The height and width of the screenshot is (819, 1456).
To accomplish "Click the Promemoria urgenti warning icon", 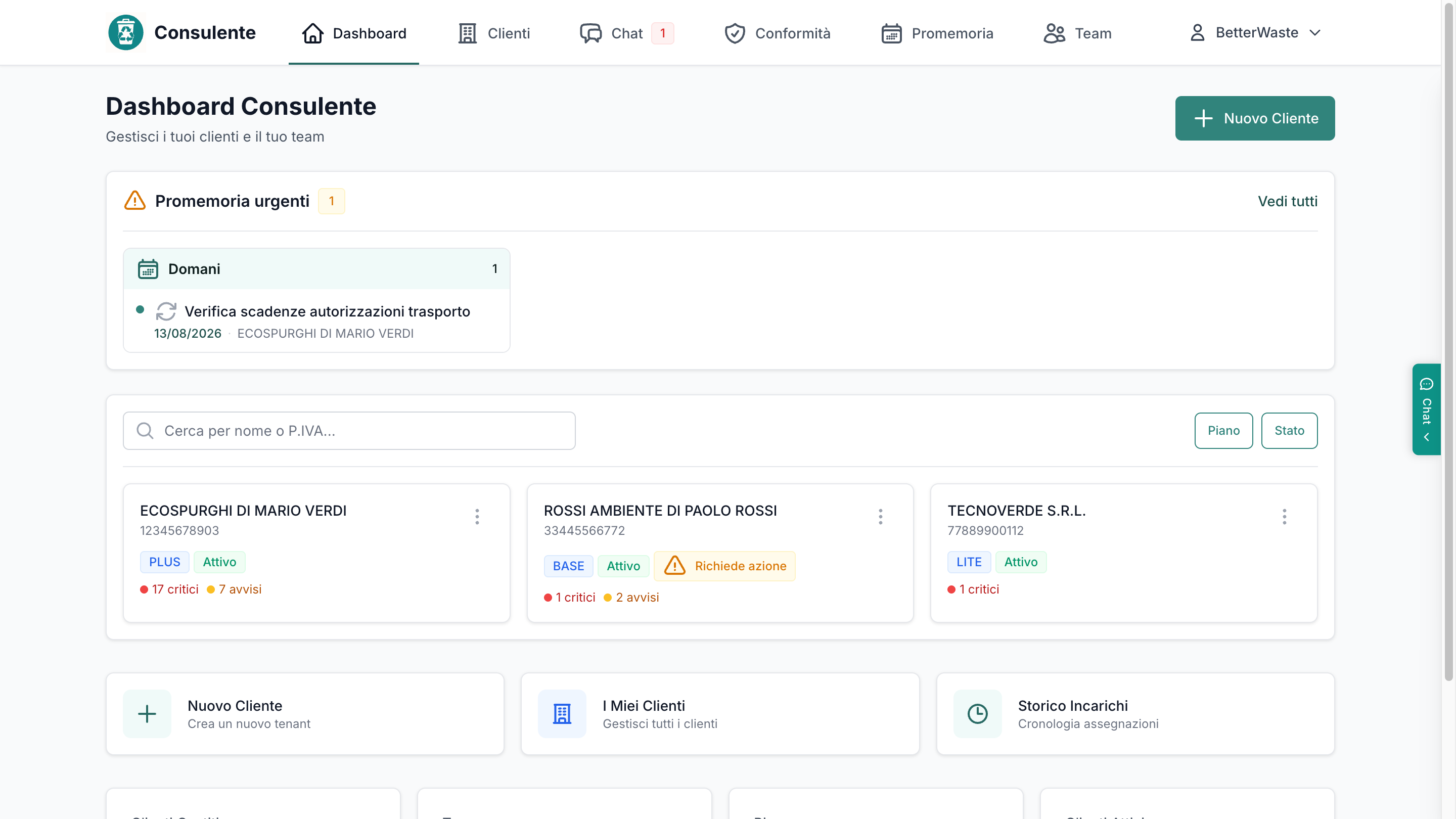I will point(135,201).
